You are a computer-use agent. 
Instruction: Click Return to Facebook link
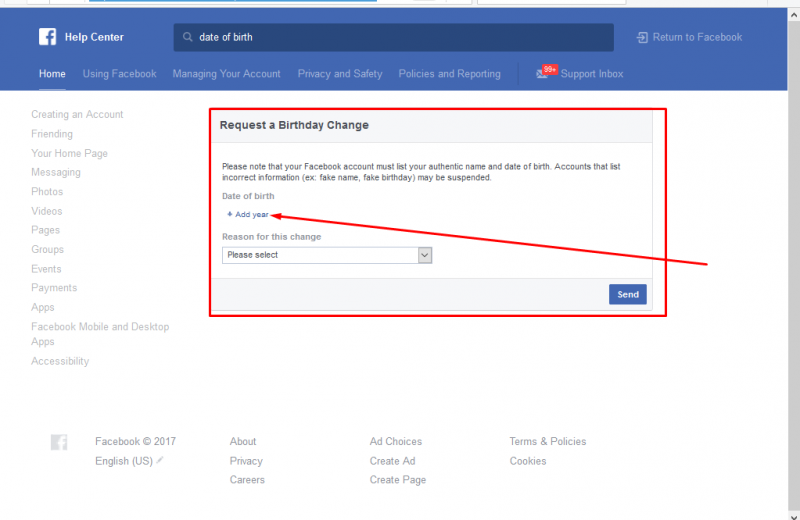point(697,37)
